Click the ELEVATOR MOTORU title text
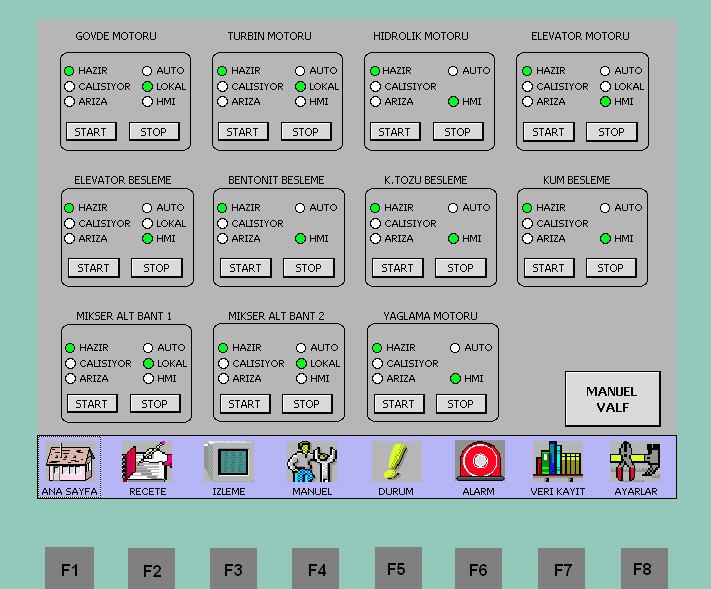Viewport: 711px width, 589px height. 580,36
